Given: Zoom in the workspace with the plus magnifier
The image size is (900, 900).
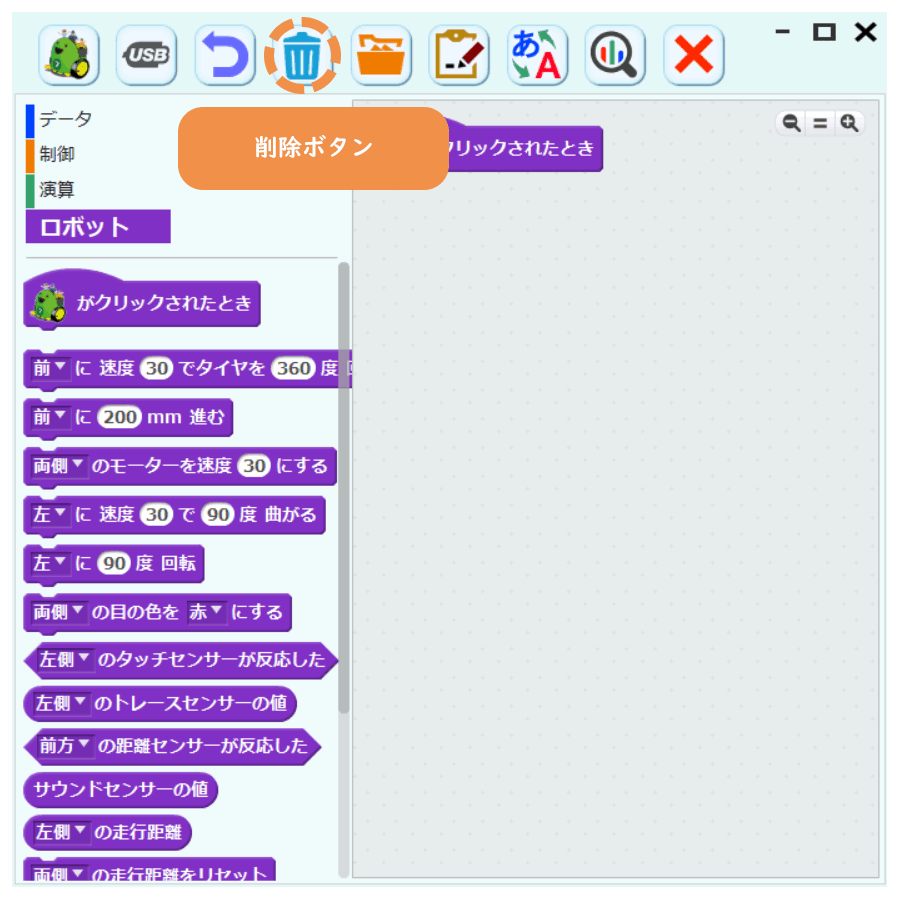Looking at the screenshot, I should coord(849,123).
